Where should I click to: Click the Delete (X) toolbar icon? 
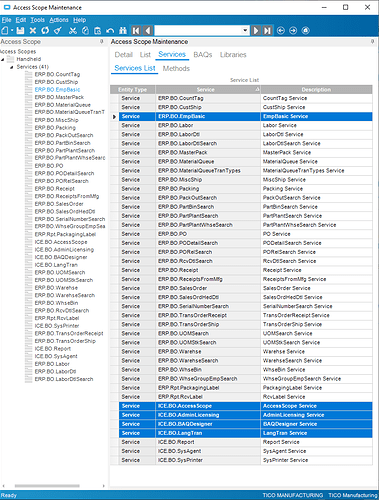point(33,31)
